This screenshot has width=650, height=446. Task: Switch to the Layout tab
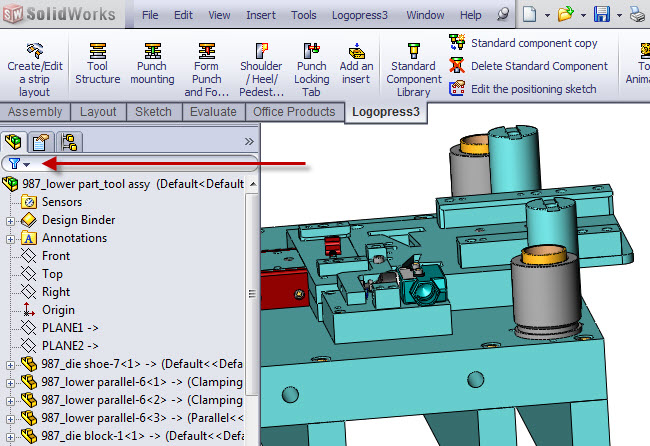click(98, 112)
